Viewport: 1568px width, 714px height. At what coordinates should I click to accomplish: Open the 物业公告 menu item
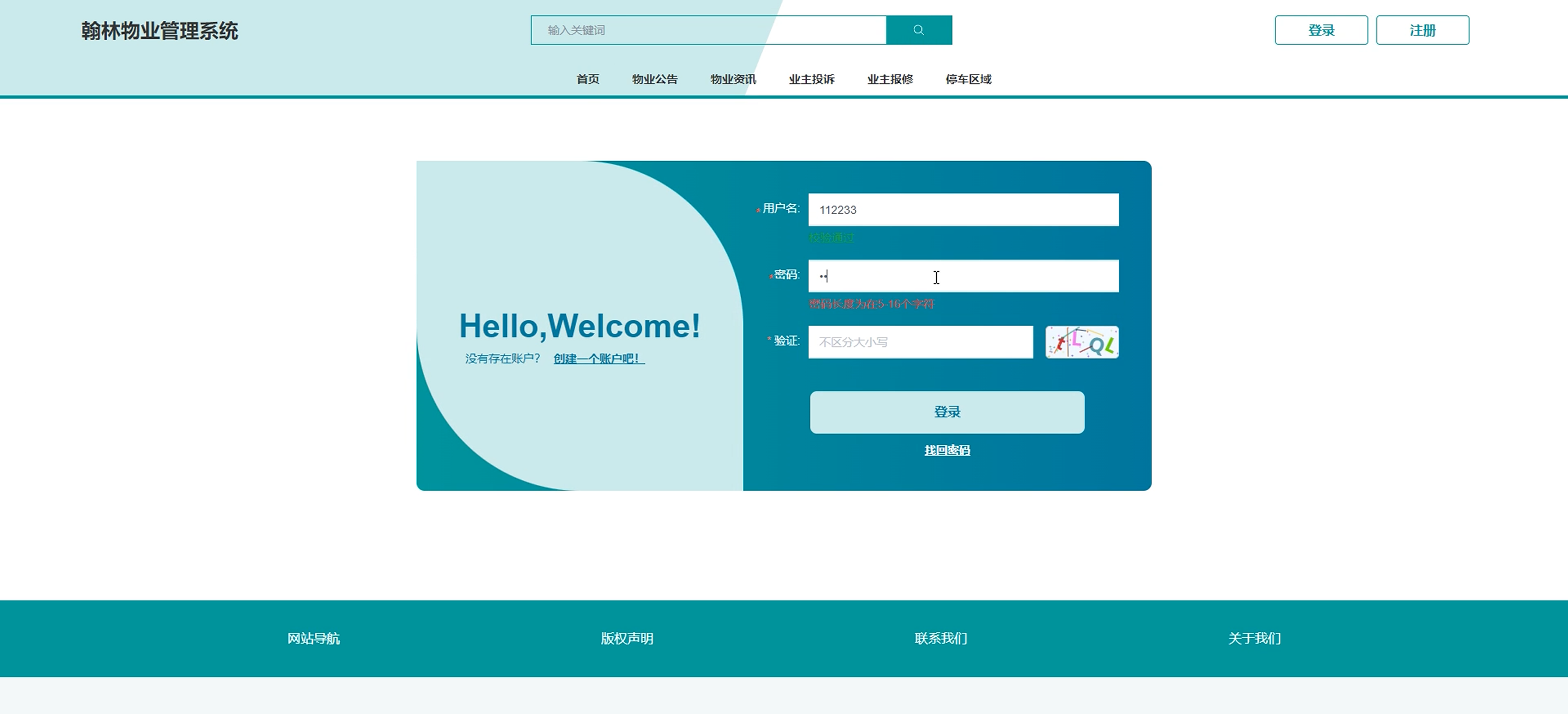pos(654,79)
